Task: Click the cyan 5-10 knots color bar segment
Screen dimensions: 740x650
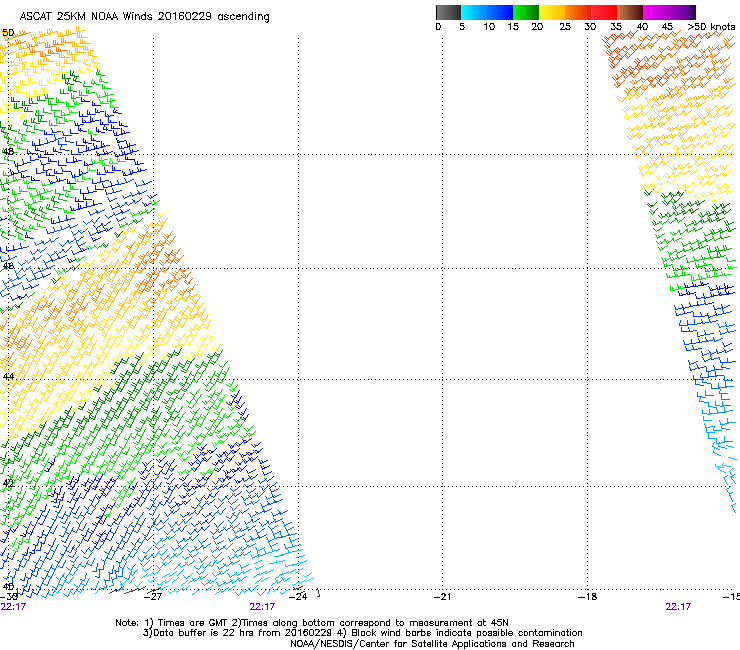Action: (x=474, y=12)
